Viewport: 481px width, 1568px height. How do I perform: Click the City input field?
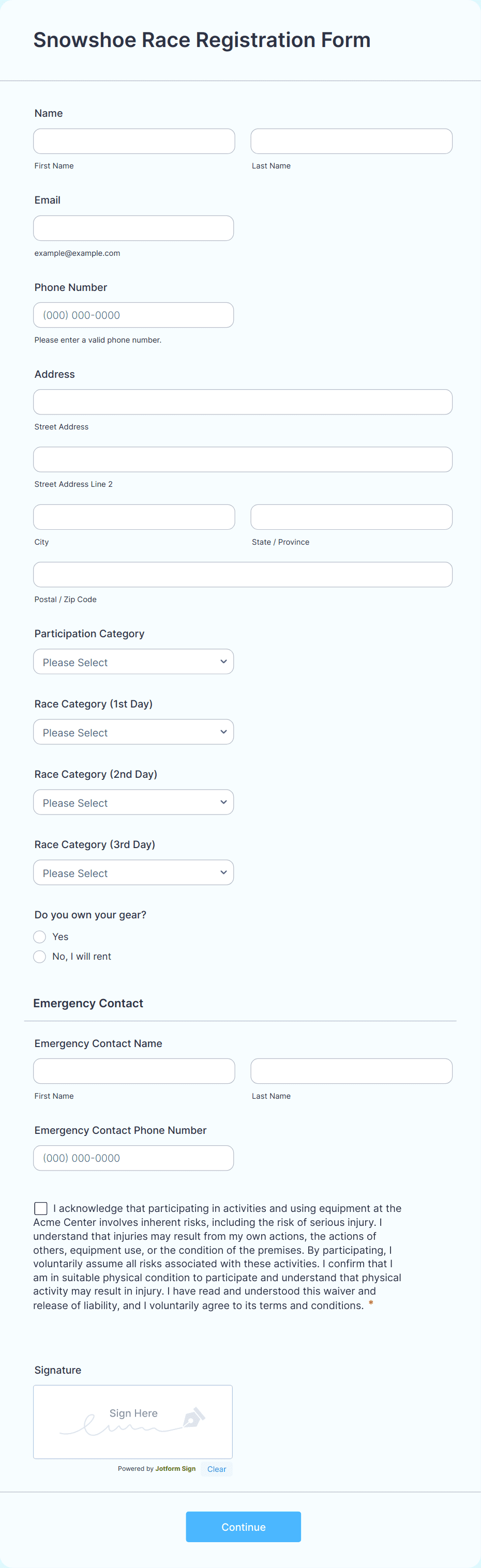click(134, 517)
